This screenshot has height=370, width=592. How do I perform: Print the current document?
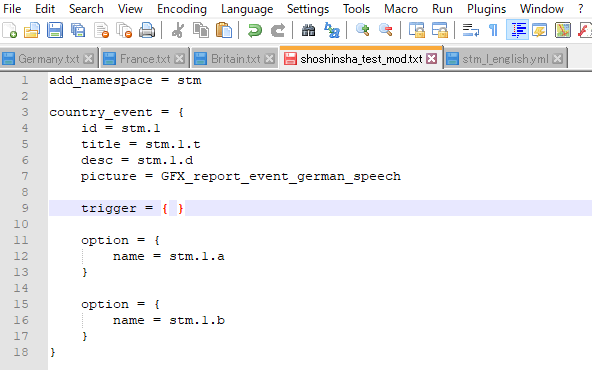tap(147, 30)
